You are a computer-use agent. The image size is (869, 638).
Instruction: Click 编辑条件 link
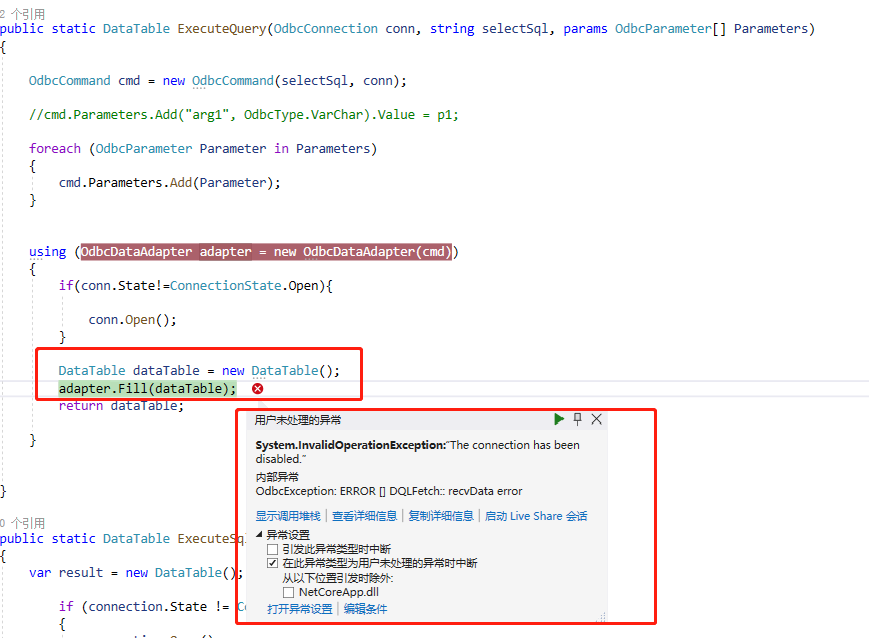[x=365, y=609]
